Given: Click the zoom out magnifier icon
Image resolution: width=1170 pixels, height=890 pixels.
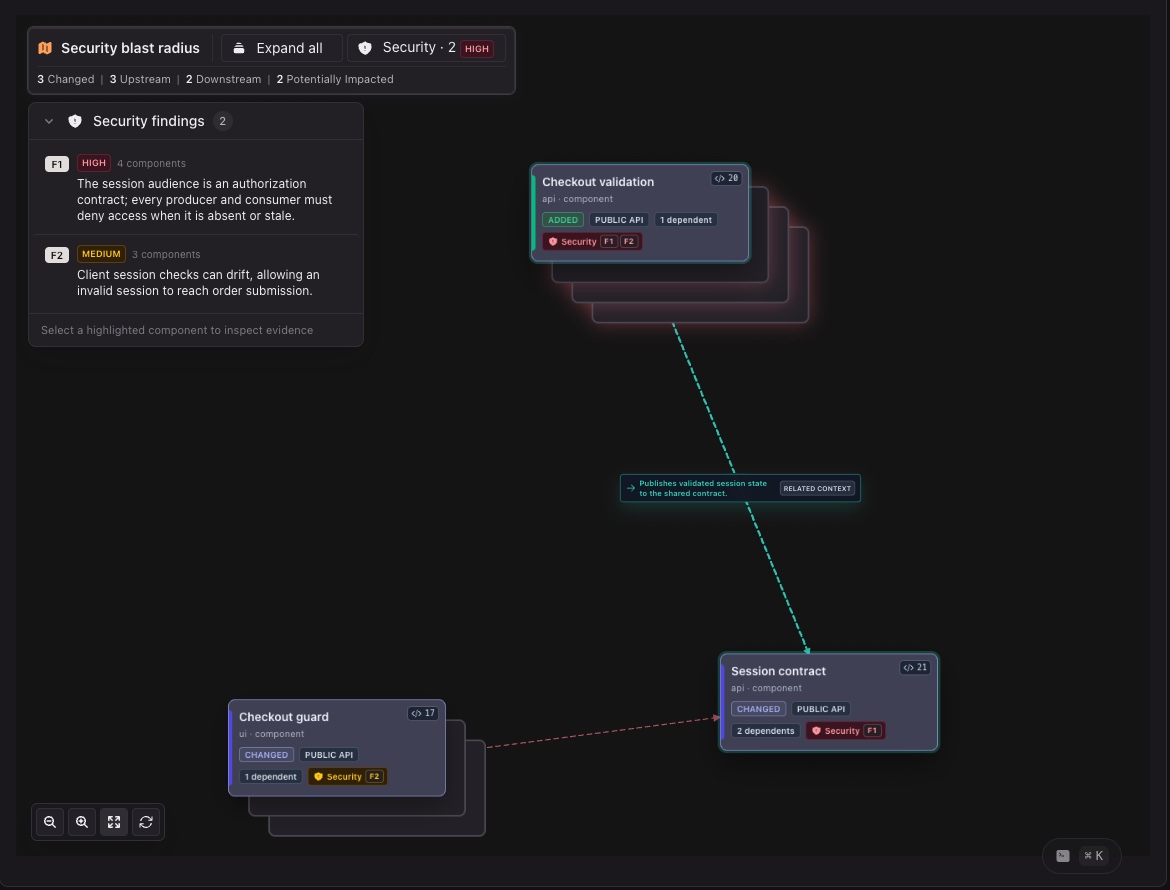Looking at the screenshot, I should click(50, 821).
